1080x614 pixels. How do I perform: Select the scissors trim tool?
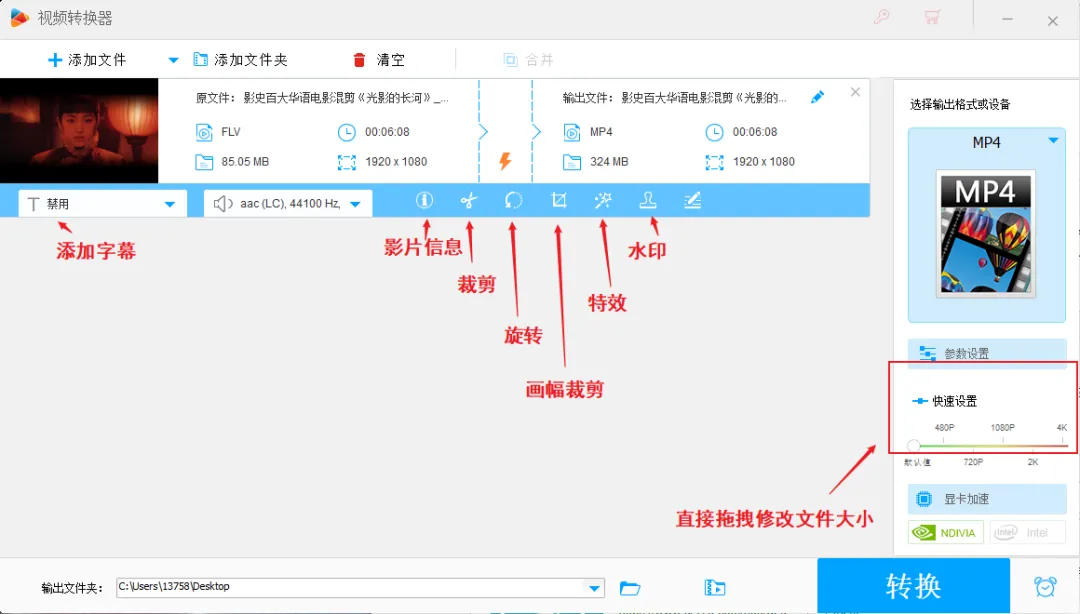coord(468,201)
